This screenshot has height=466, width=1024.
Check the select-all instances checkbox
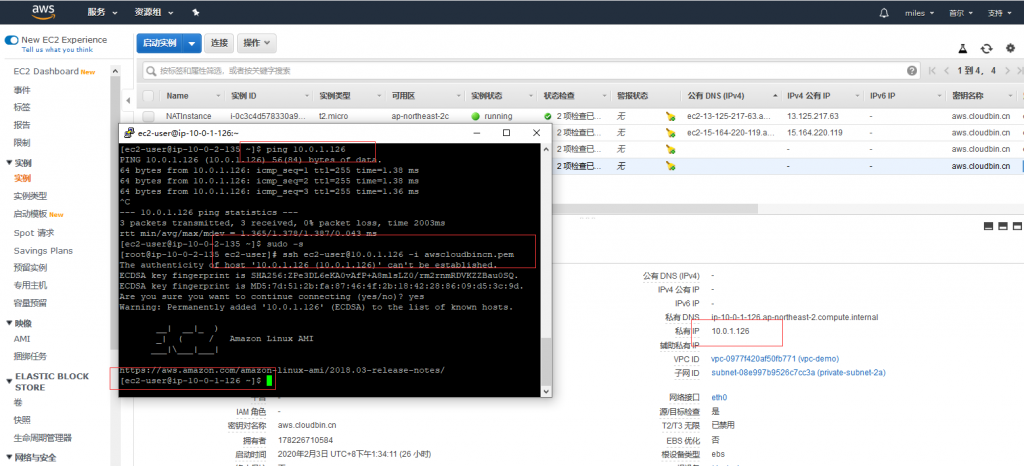(x=148, y=96)
